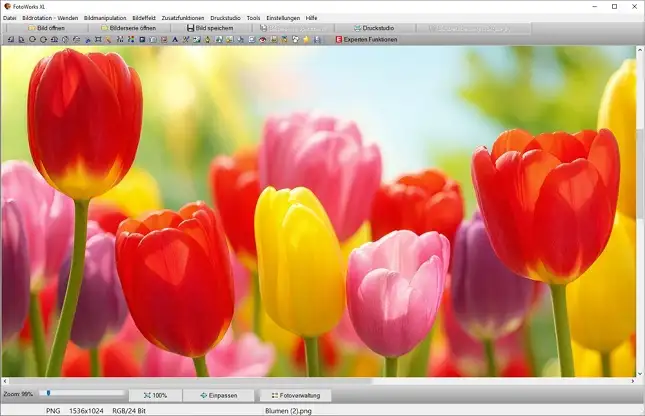Click the floppy disk icon of Bild speichern
Viewport: 645px width, 416px height.
point(190,28)
